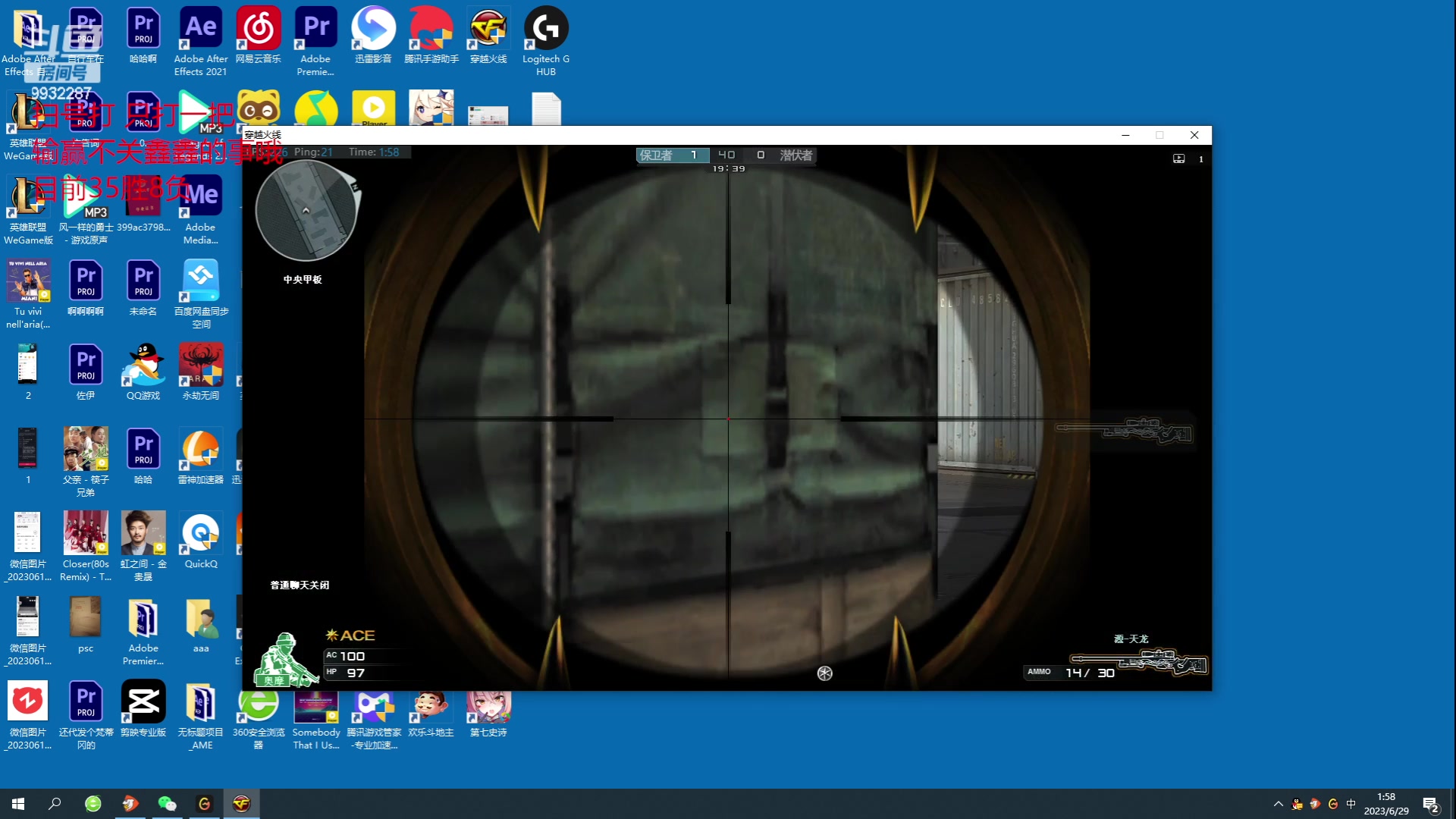Open the Windows Start menu
1456x819 pixels.
18,804
